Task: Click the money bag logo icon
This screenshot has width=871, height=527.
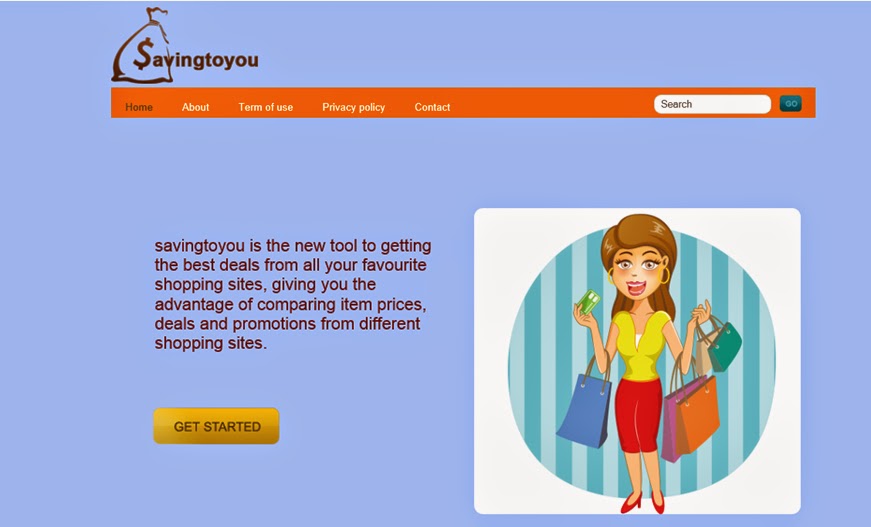Action: (x=142, y=46)
